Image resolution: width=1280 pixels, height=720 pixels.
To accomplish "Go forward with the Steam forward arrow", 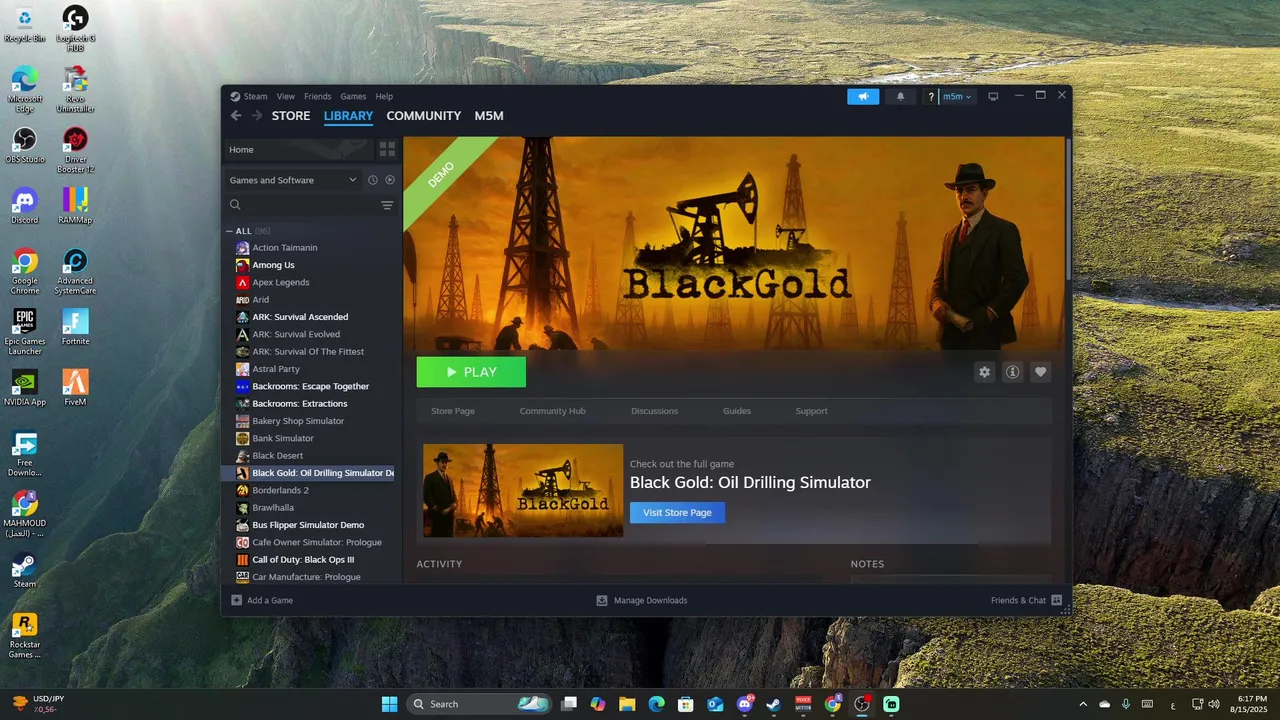I will pos(257,116).
